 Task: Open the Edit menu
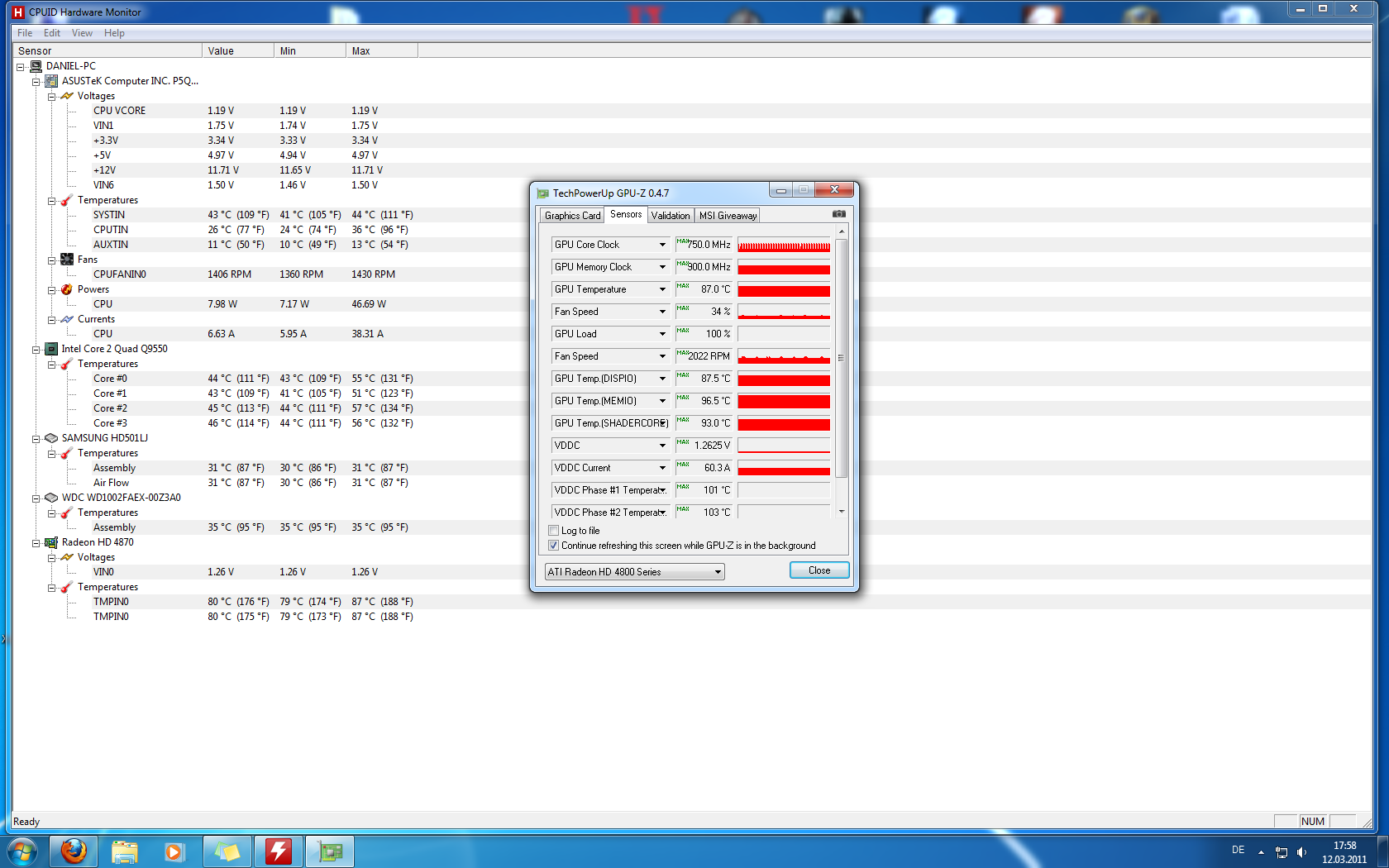52,33
